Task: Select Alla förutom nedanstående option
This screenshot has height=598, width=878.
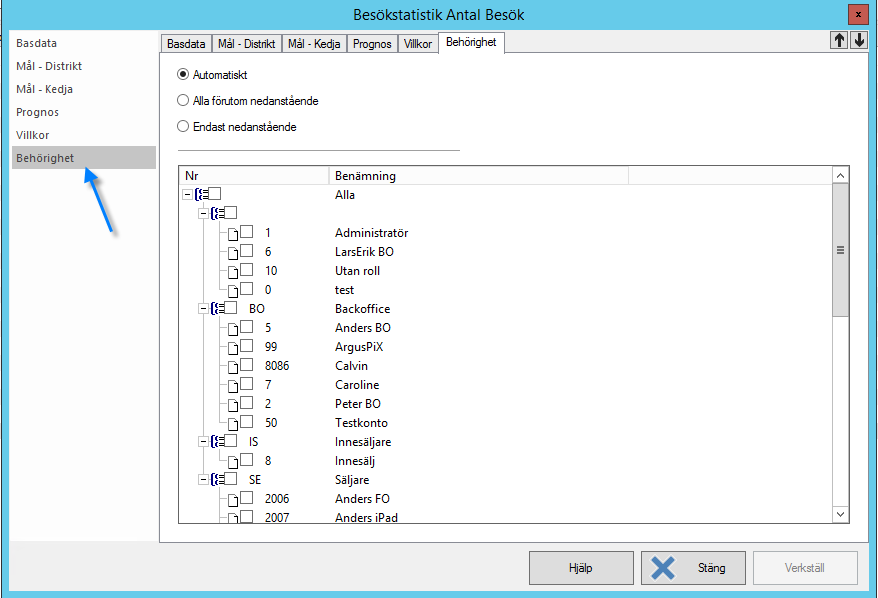Action: [x=183, y=100]
